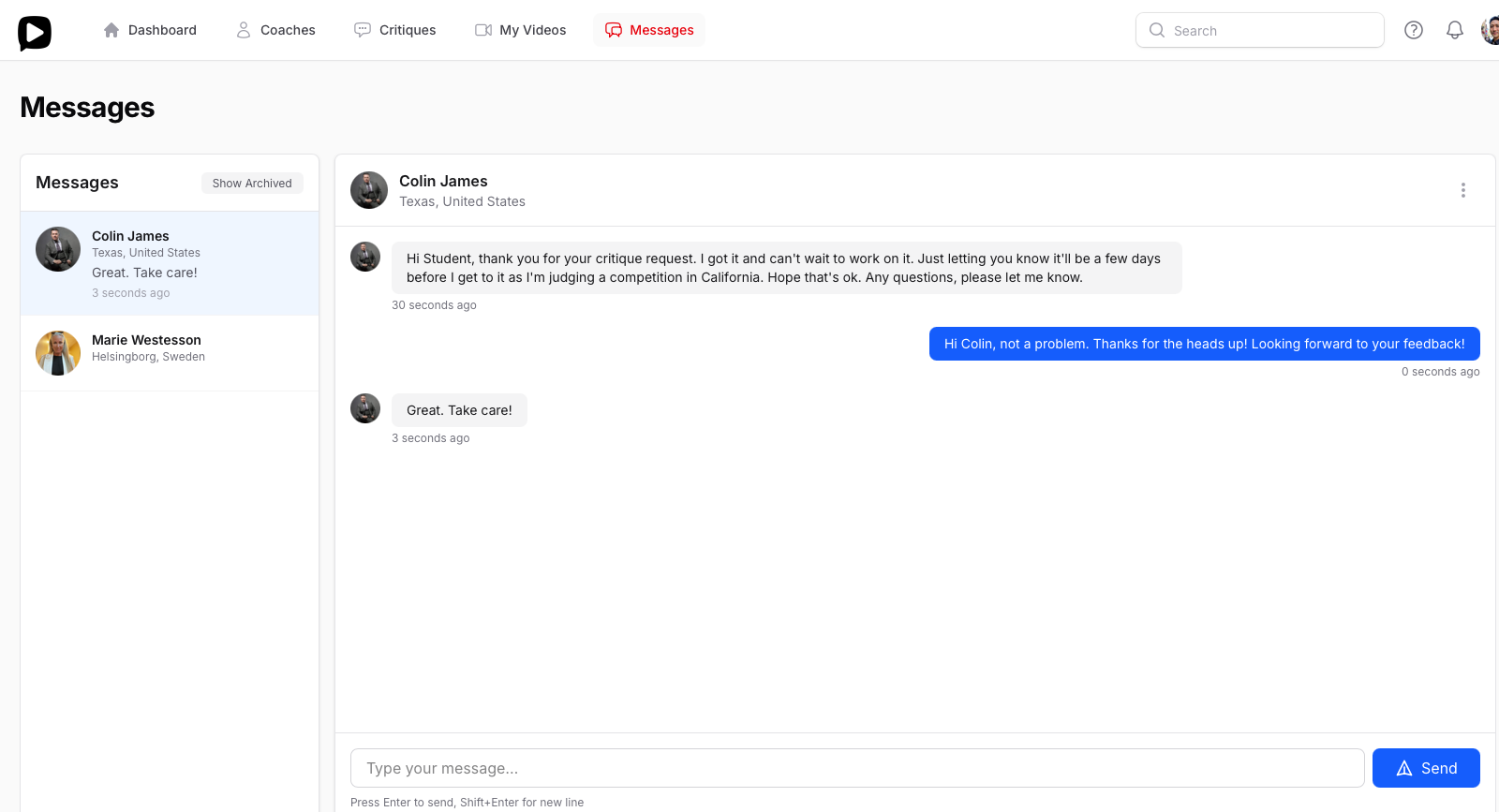Select the Critiques speech bubble icon
This screenshot has height=812, width=1499.
coord(362,29)
